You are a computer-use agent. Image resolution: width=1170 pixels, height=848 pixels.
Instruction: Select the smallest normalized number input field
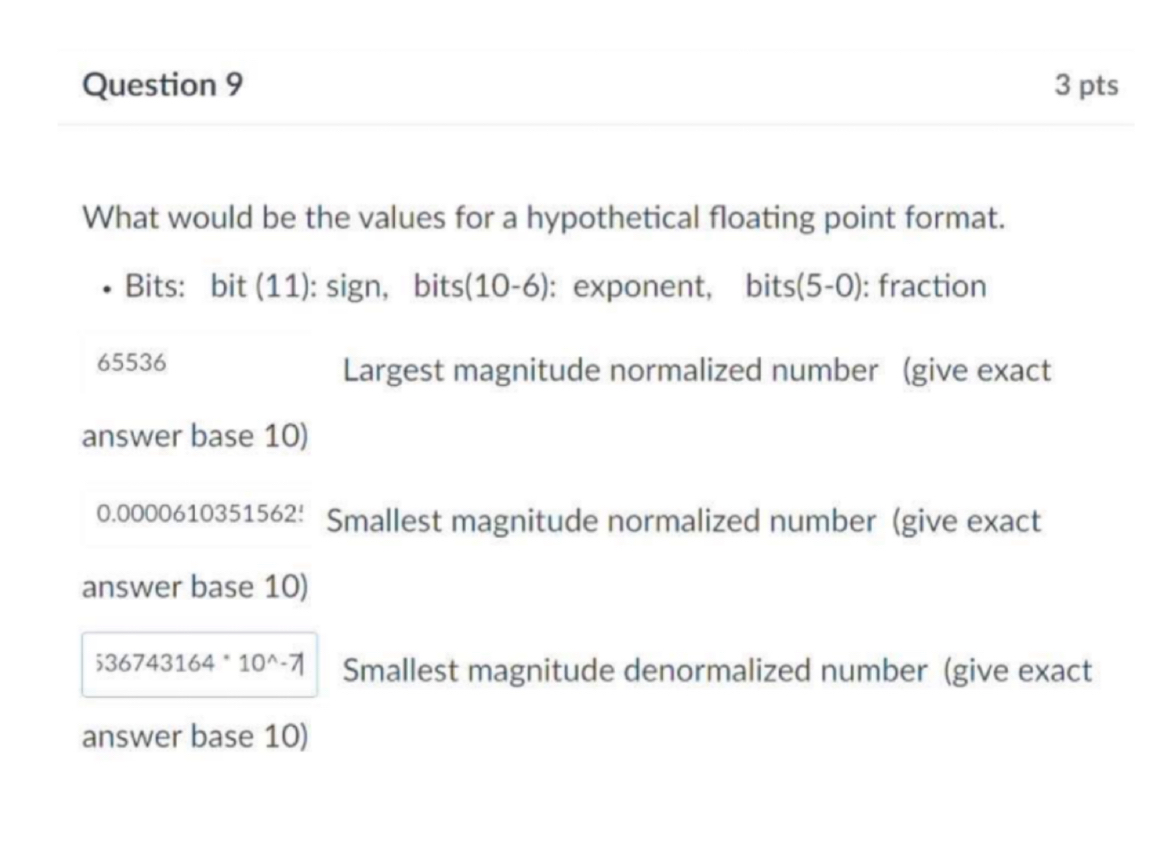(195, 519)
